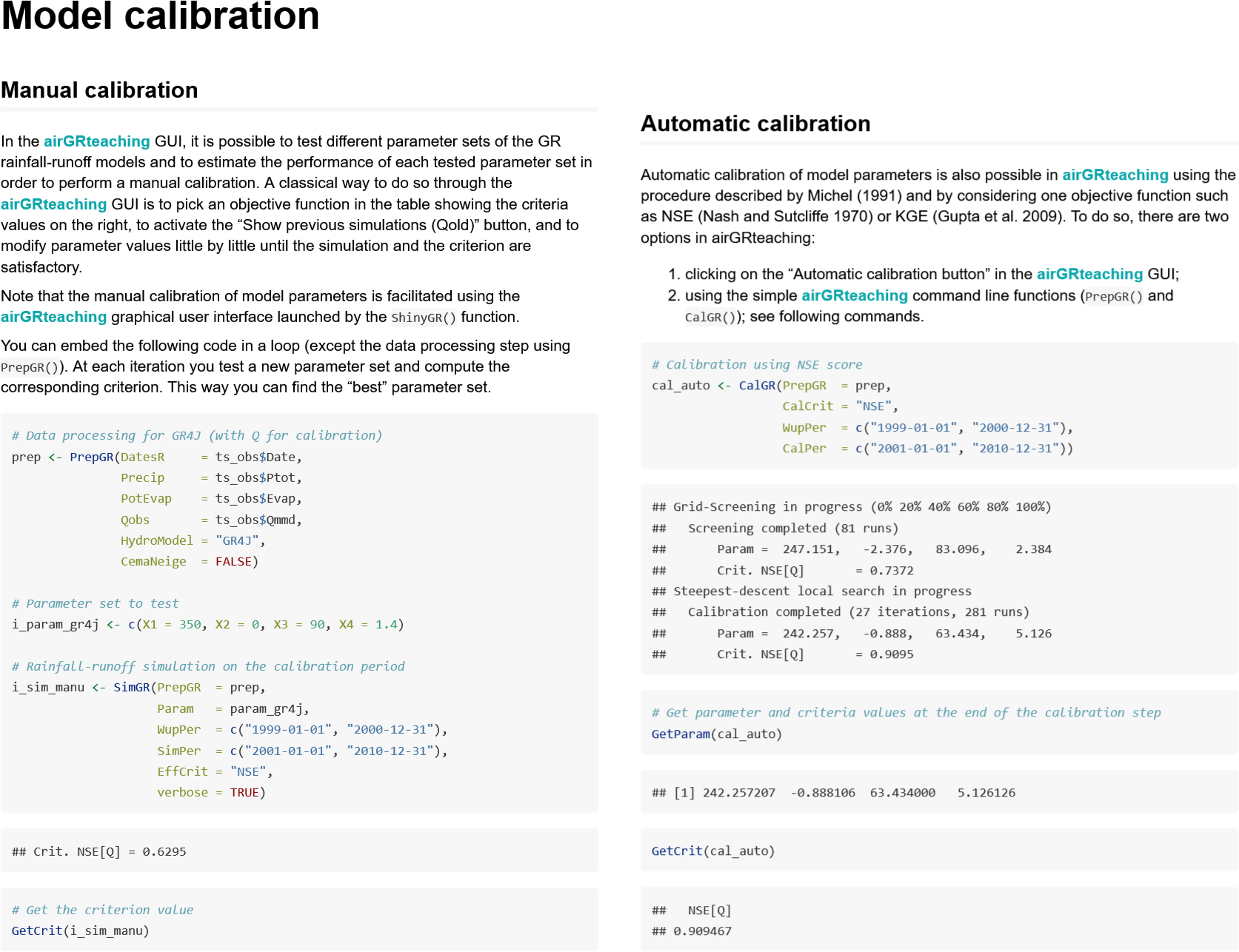Click airGRteaching link before 'GUI is to pick'

53,204
